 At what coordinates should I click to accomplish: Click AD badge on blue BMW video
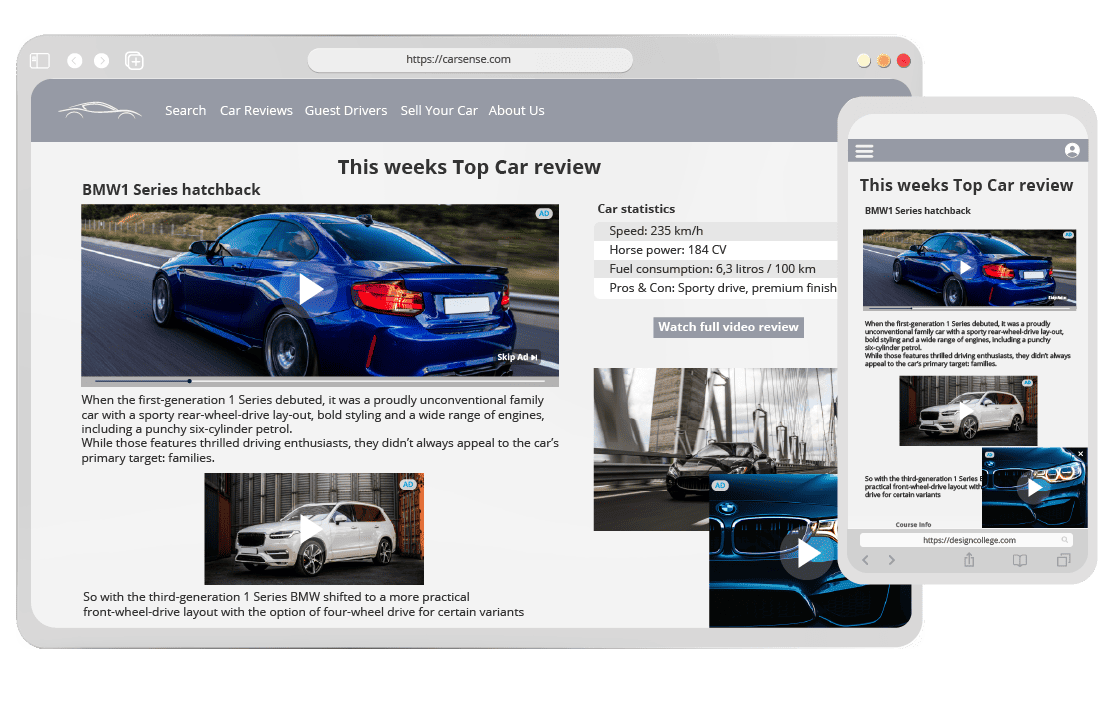tap(544, 213)
